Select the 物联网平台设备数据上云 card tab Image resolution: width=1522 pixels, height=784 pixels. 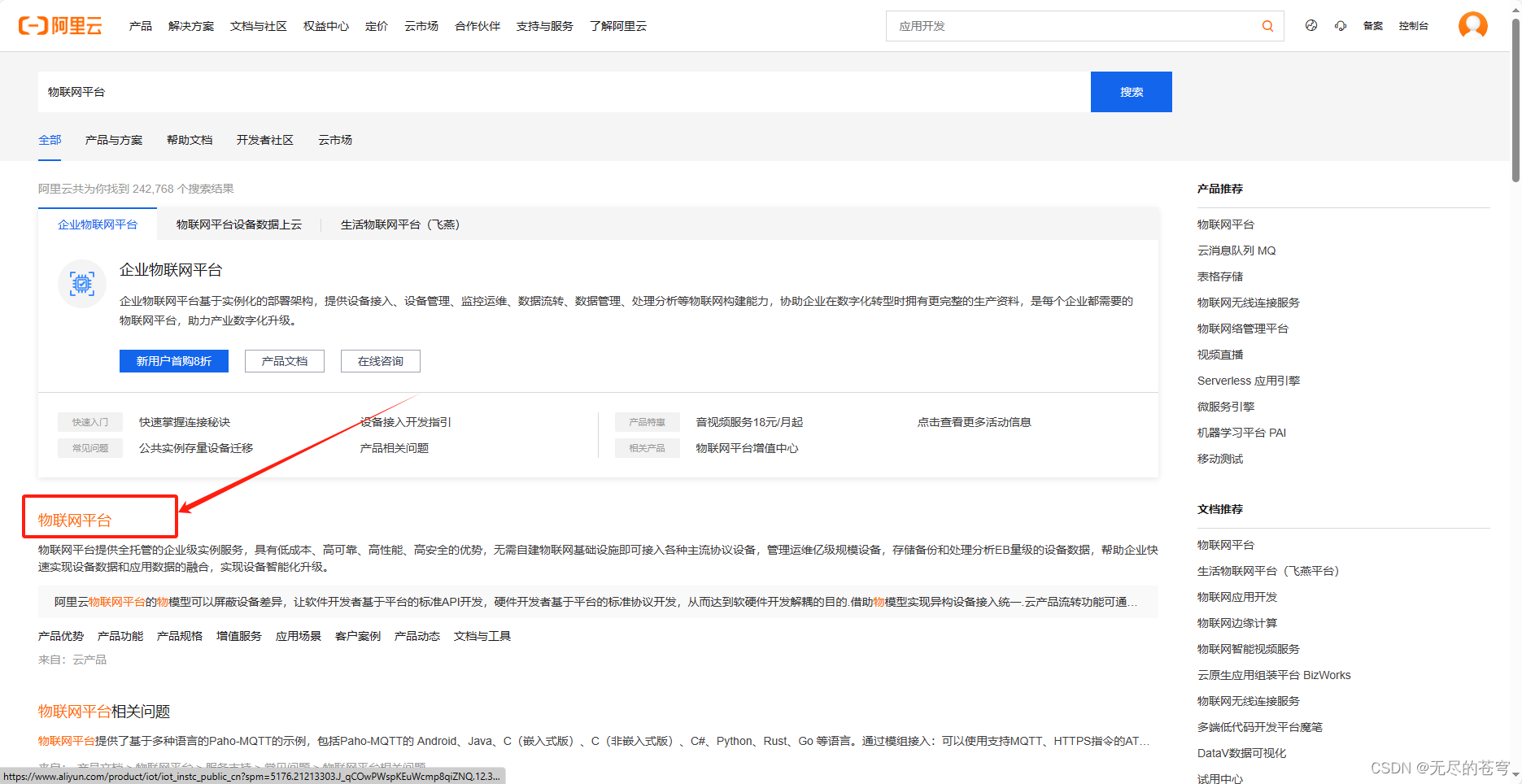pos(239,224)
